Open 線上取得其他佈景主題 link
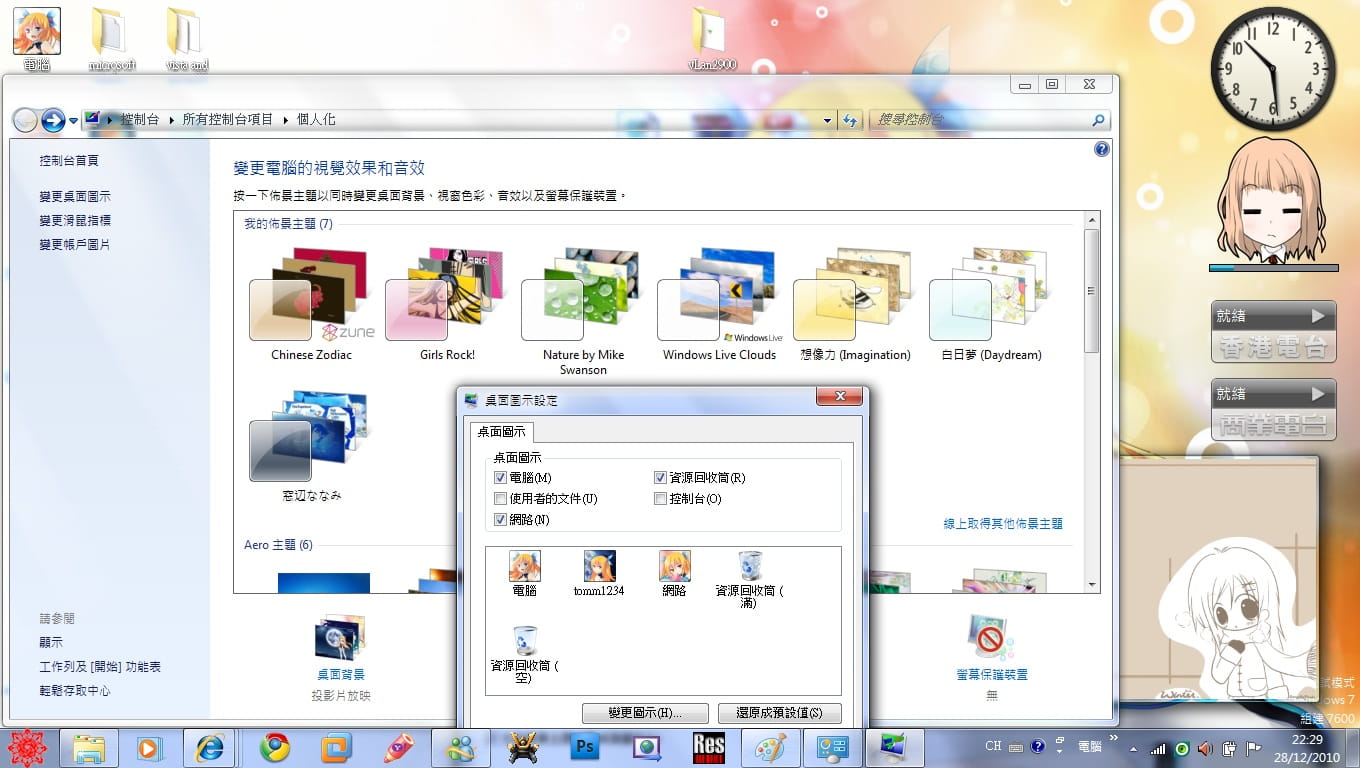The width and height of the screenshot is (1360, 768). pyautogui.click(x=1003, y=523)
